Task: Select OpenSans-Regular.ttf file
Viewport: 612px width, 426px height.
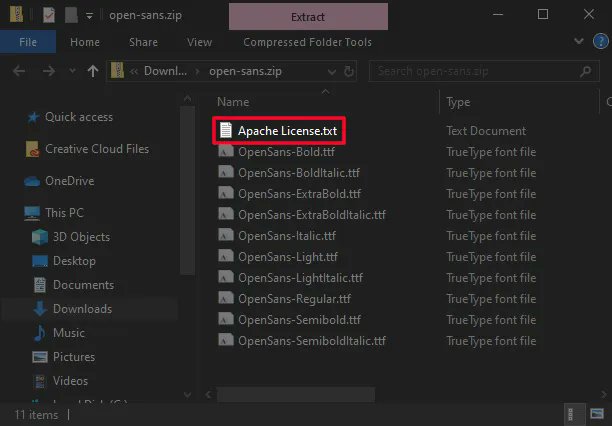Action: pos(294,299)
